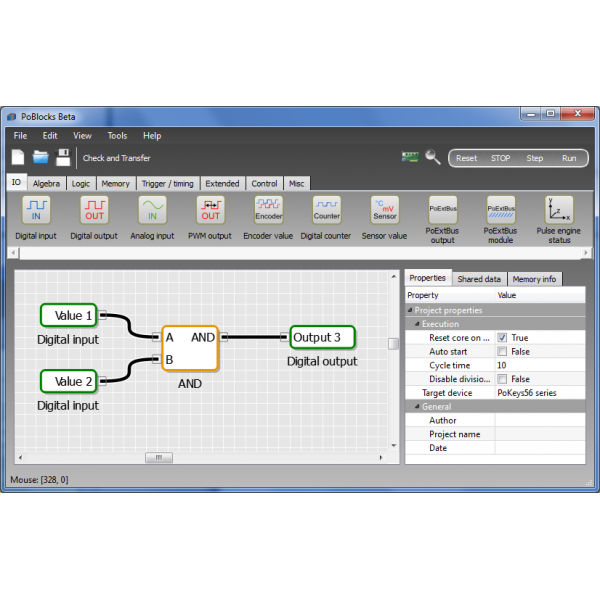The height and width of the screenshot is (600, 600).
Task: Open the View menu
Action: (x=82, y=135)
